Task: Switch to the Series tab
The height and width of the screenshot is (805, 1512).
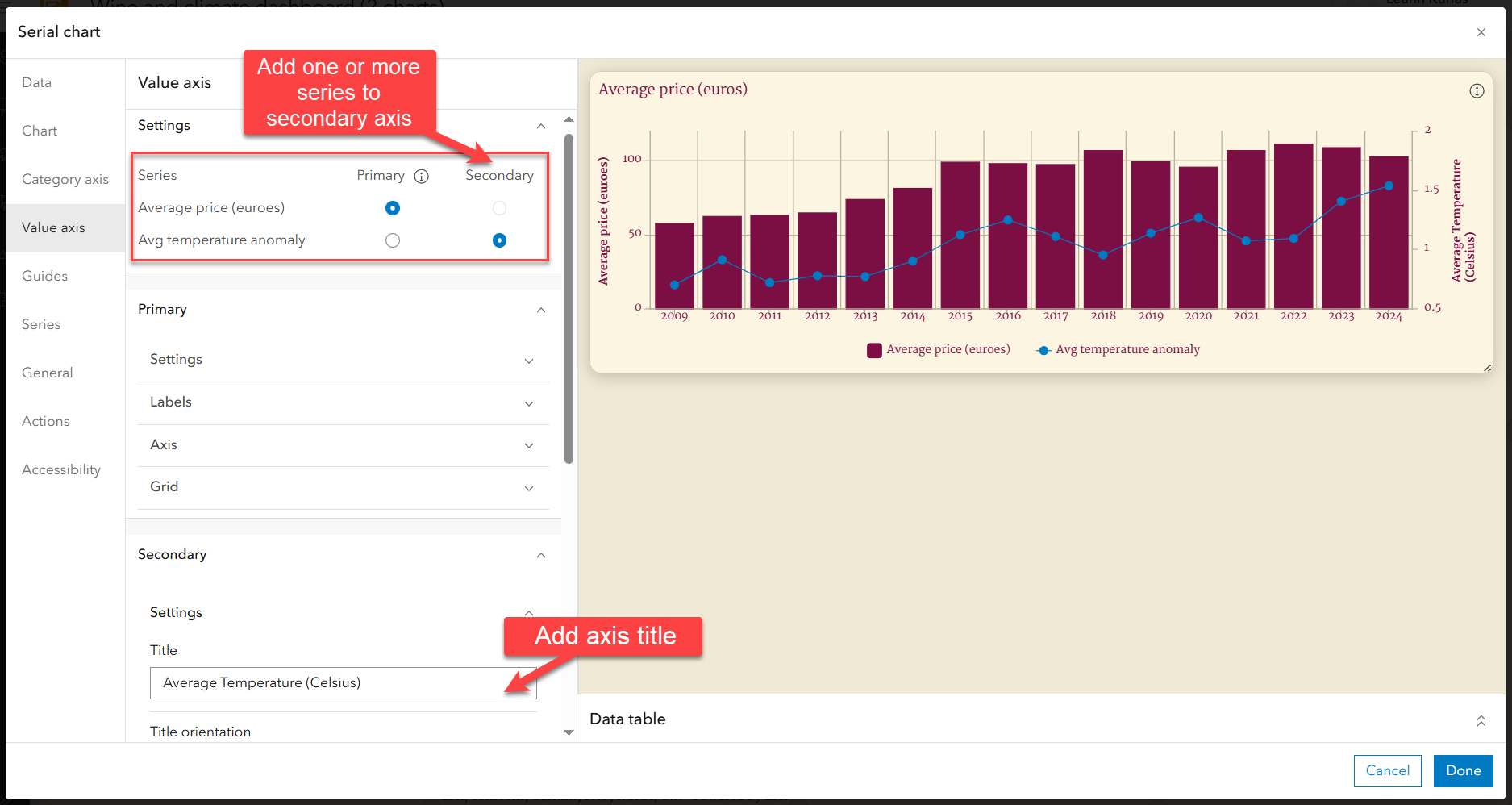Action: pos(41,324)
